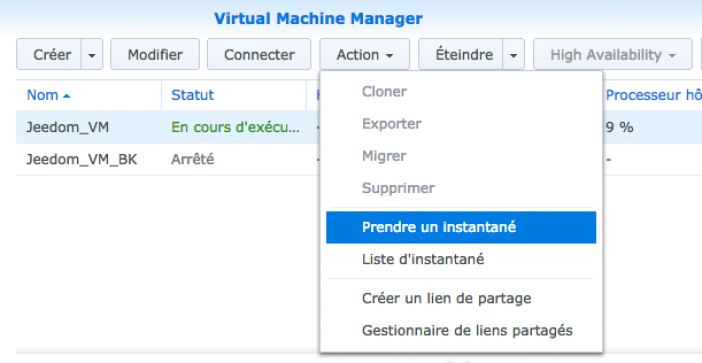Open the Créer dropdown arrow
The height and width of the screenshot is (363, 702).
[92, 55]
